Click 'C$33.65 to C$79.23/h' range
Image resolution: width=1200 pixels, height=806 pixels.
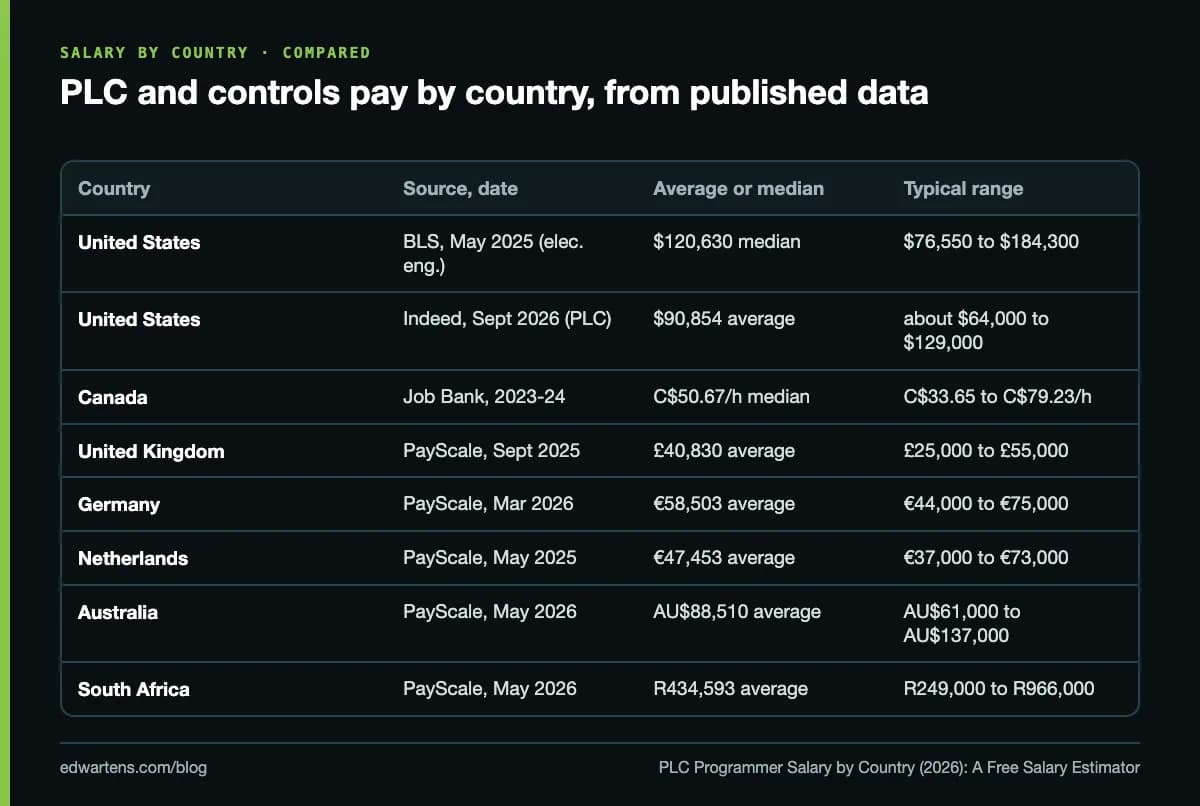tap(997, 397)
